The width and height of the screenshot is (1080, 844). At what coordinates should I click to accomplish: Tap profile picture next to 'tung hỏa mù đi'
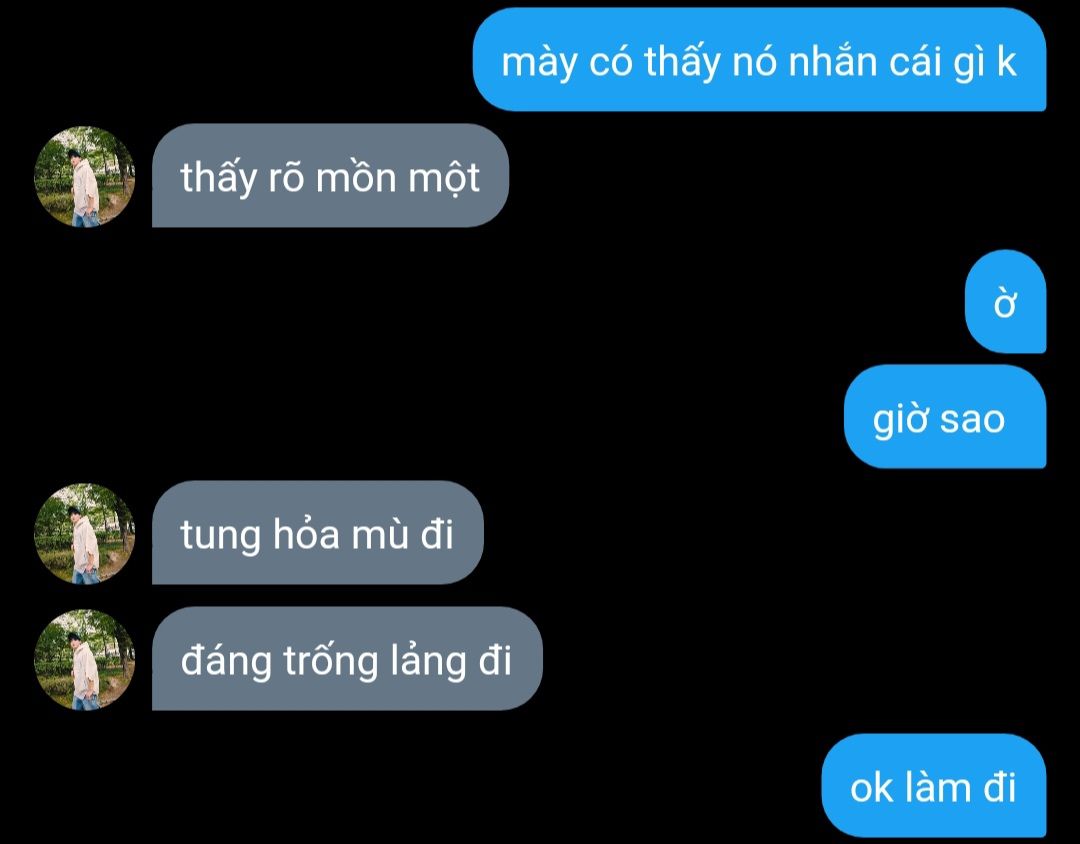85,533
